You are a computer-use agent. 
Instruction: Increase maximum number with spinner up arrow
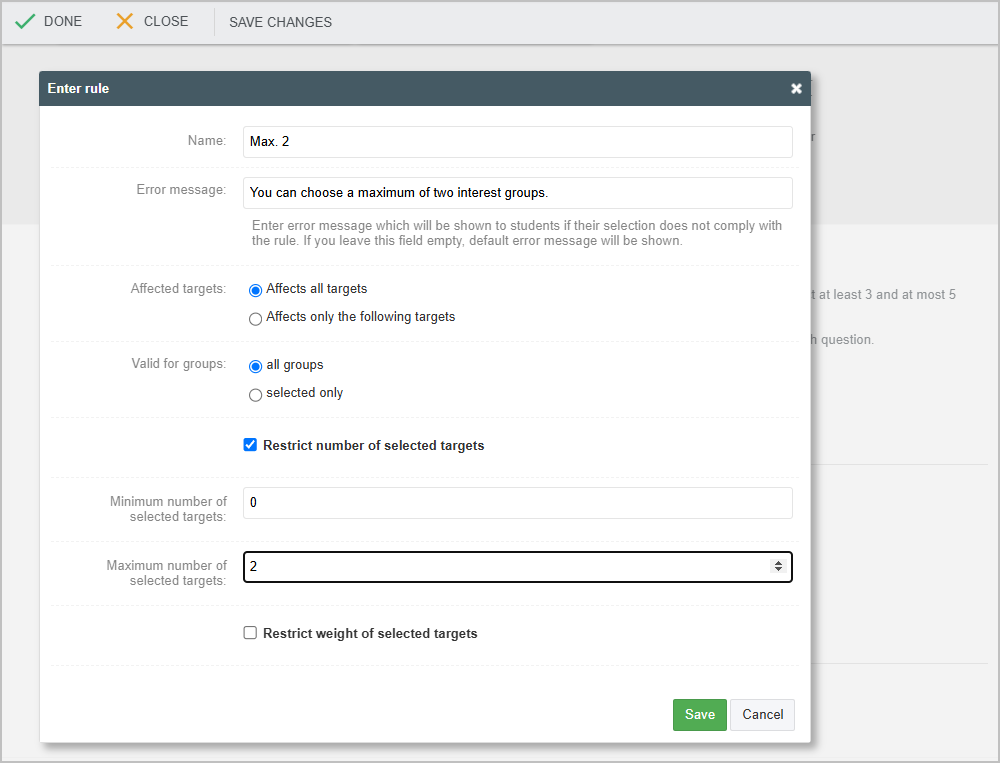coord(778,563)
